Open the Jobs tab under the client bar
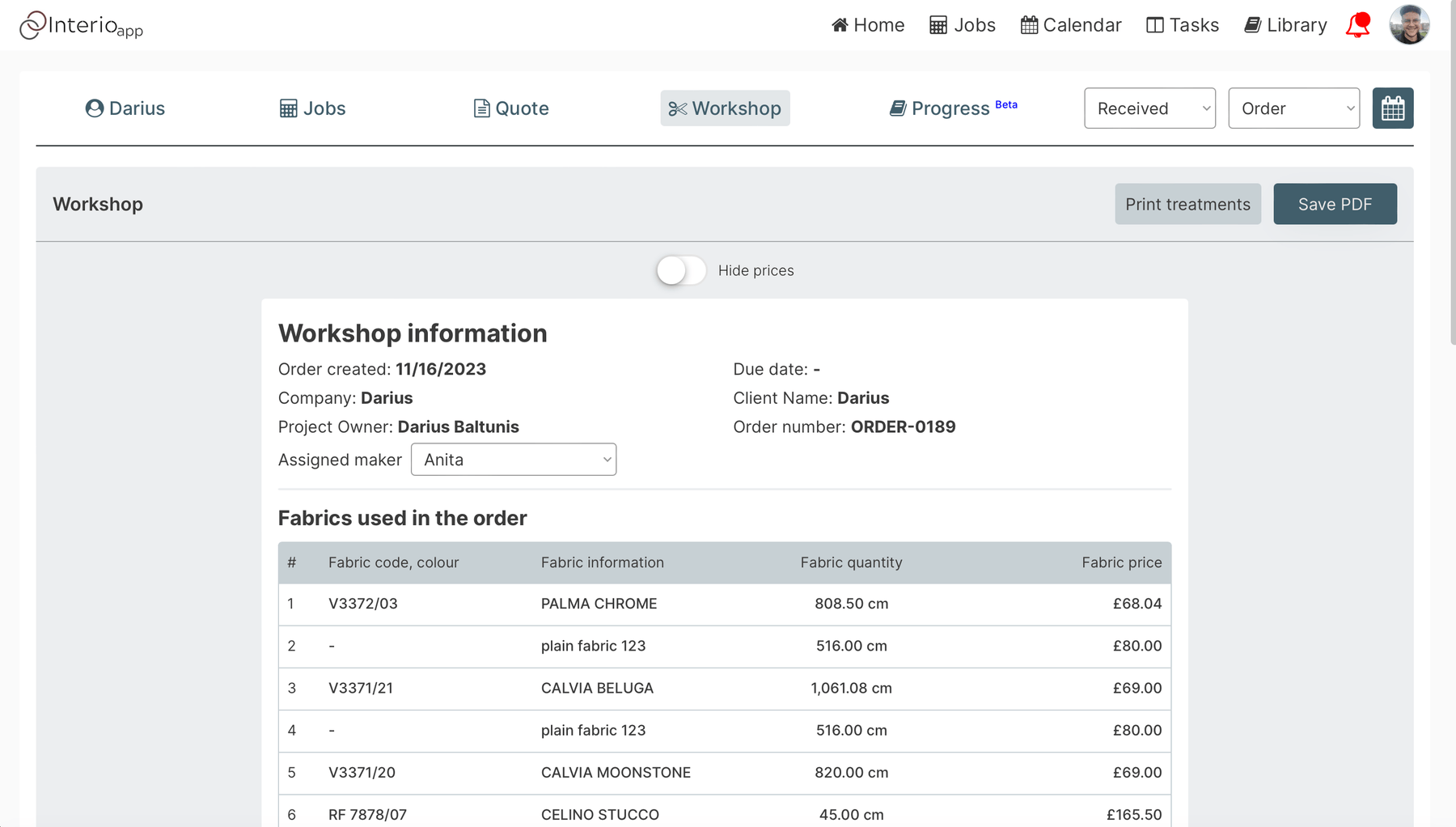This screenshot has height=827, width=1456. click(313, 108)
